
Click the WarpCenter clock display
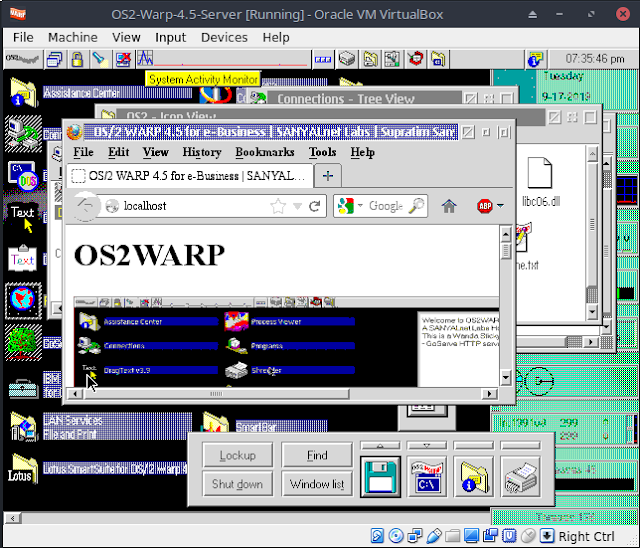point(594,59)
